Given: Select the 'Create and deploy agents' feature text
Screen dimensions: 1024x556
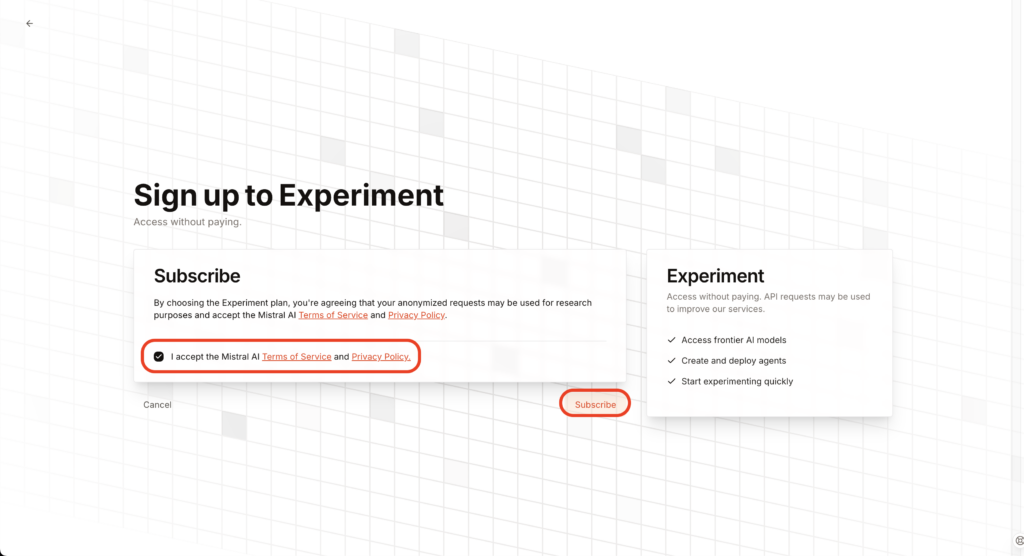Looking at the screenshot, I should tap(733, 361).
